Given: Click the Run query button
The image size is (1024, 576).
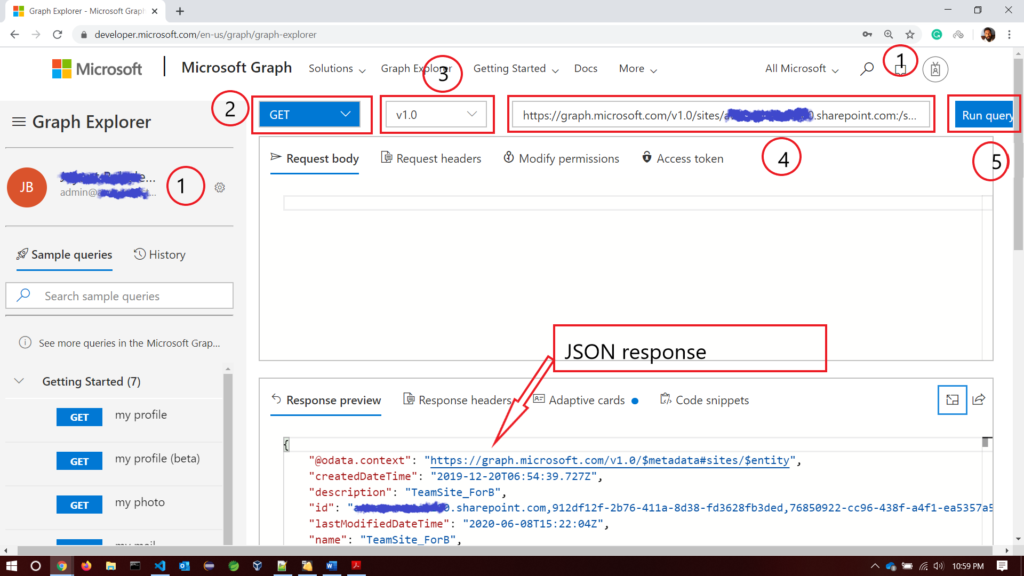Looking at the screenshot, I should click(x=985, y=115).
